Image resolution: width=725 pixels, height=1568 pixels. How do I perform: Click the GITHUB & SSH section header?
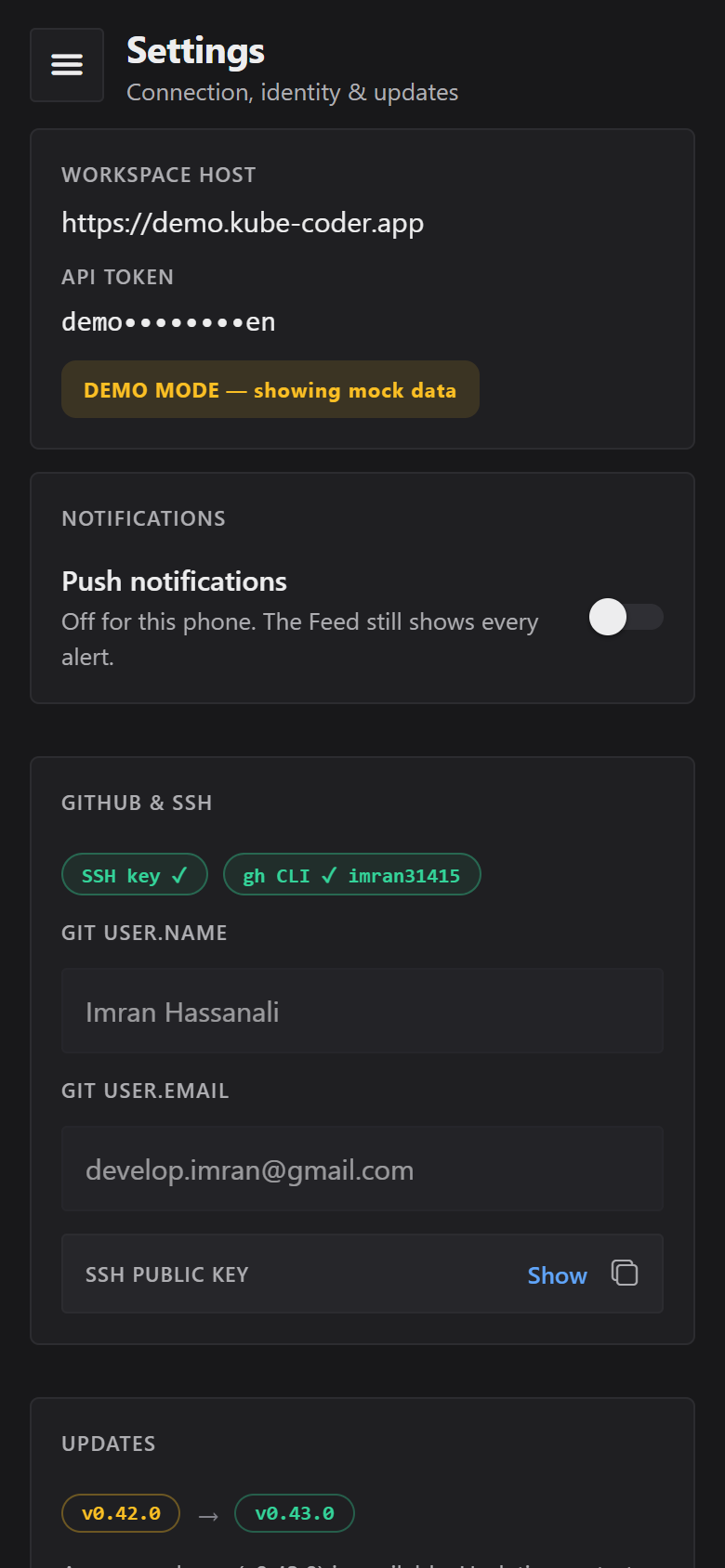[x=137, y=803]
